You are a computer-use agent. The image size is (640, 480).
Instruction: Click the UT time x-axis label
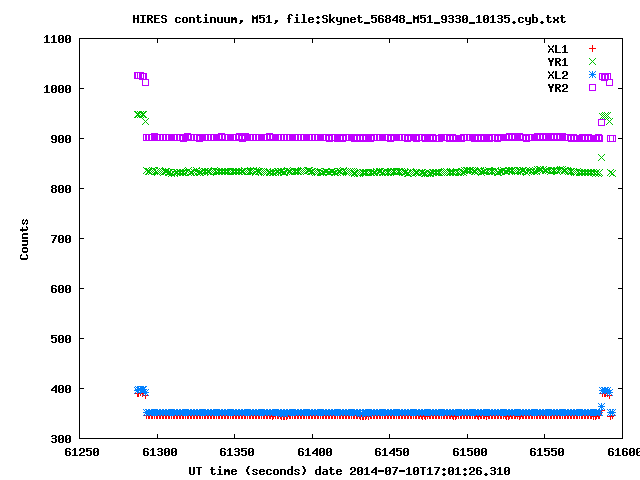point(349,471)
